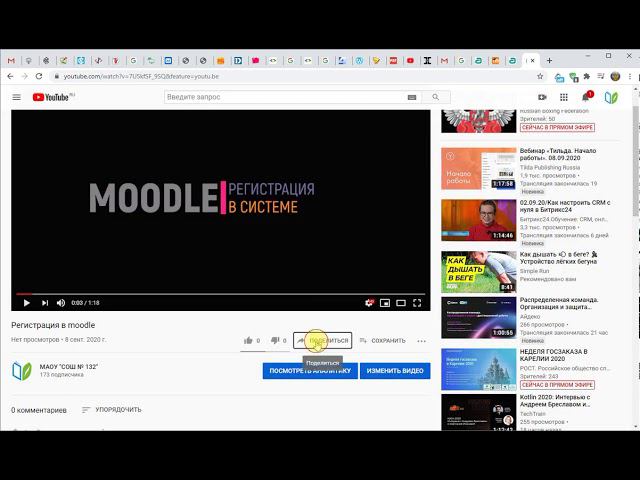Click the Поделиться share button

(x=322, y=340)
